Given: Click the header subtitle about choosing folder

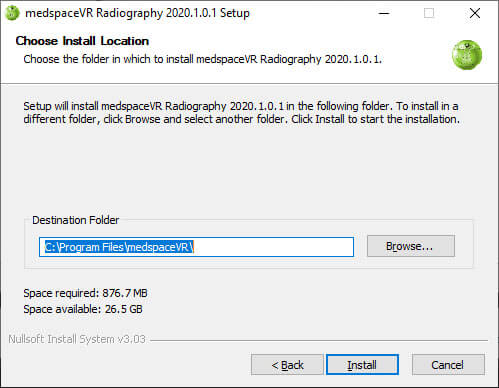Looking at the screenshot, I should 202,59.
